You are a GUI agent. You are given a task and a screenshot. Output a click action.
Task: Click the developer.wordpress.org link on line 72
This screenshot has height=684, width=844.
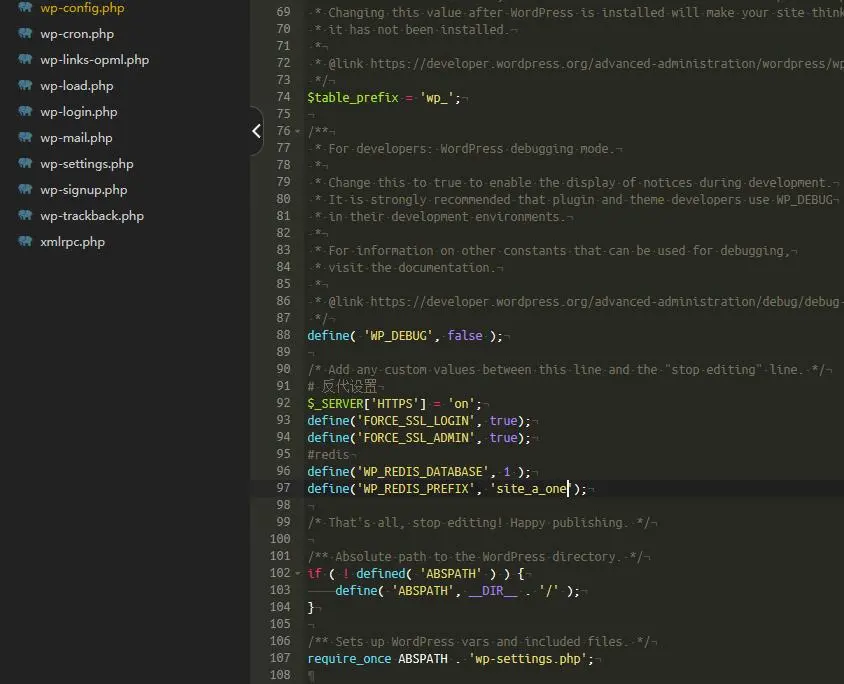607,64
